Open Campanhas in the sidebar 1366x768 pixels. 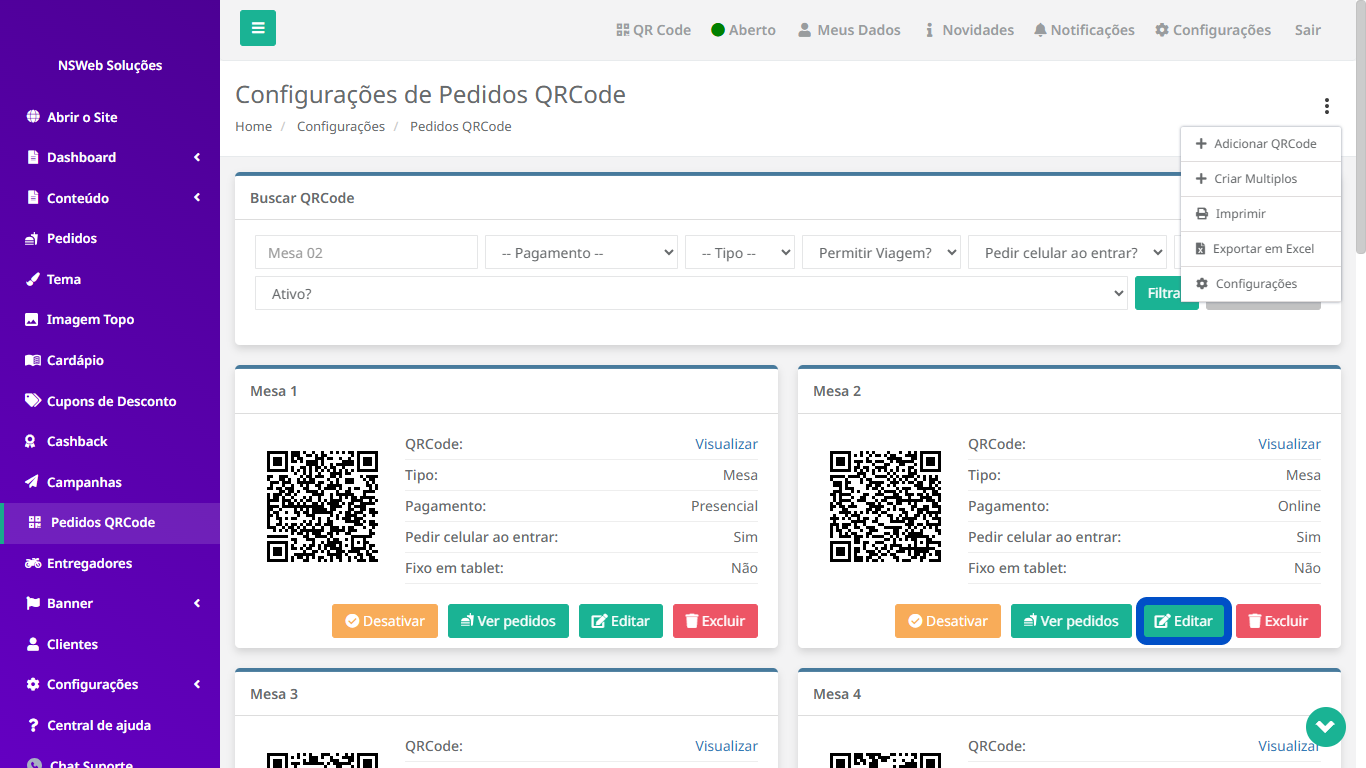(x=110, y=482)
